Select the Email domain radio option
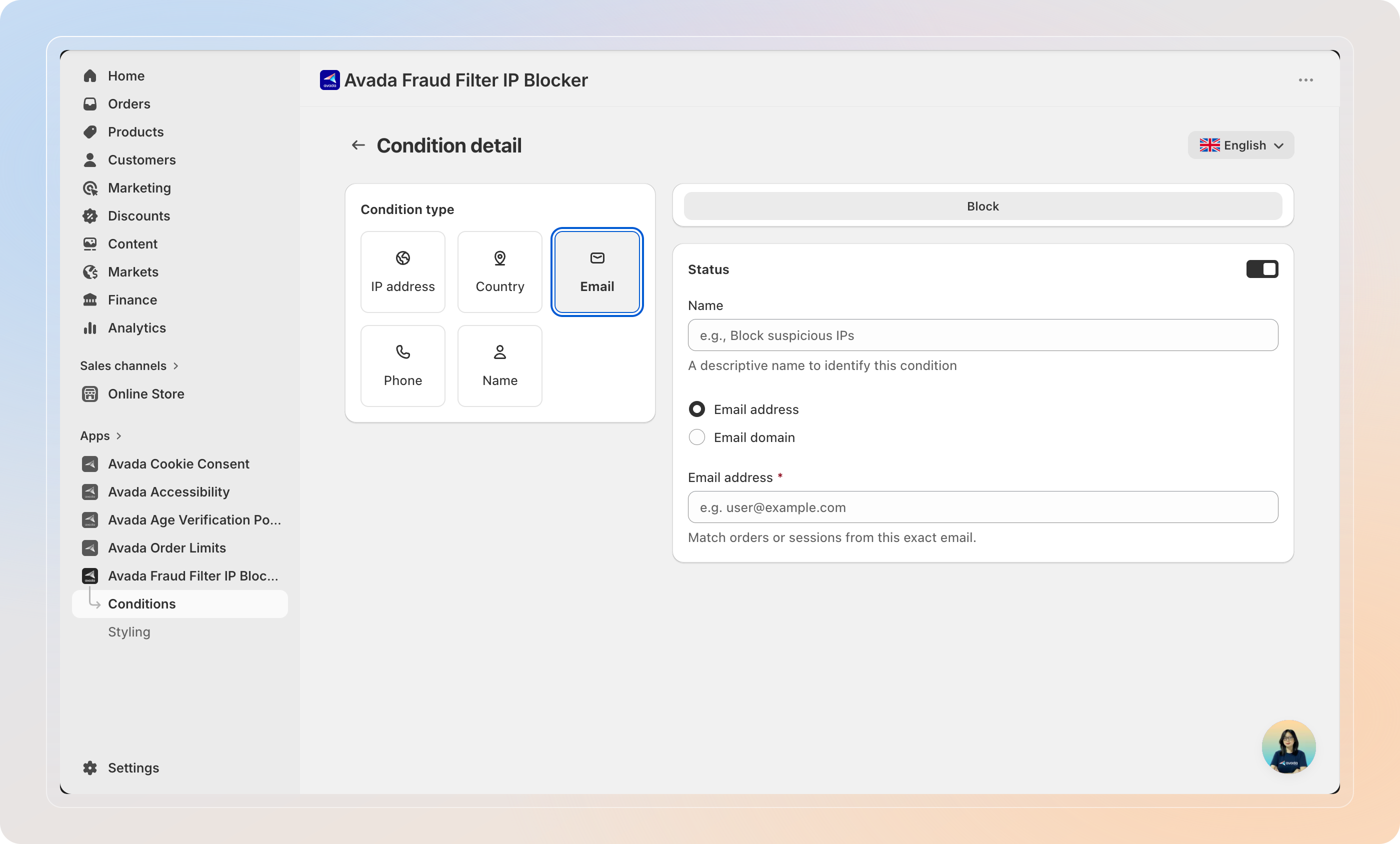 click(697, 437)
